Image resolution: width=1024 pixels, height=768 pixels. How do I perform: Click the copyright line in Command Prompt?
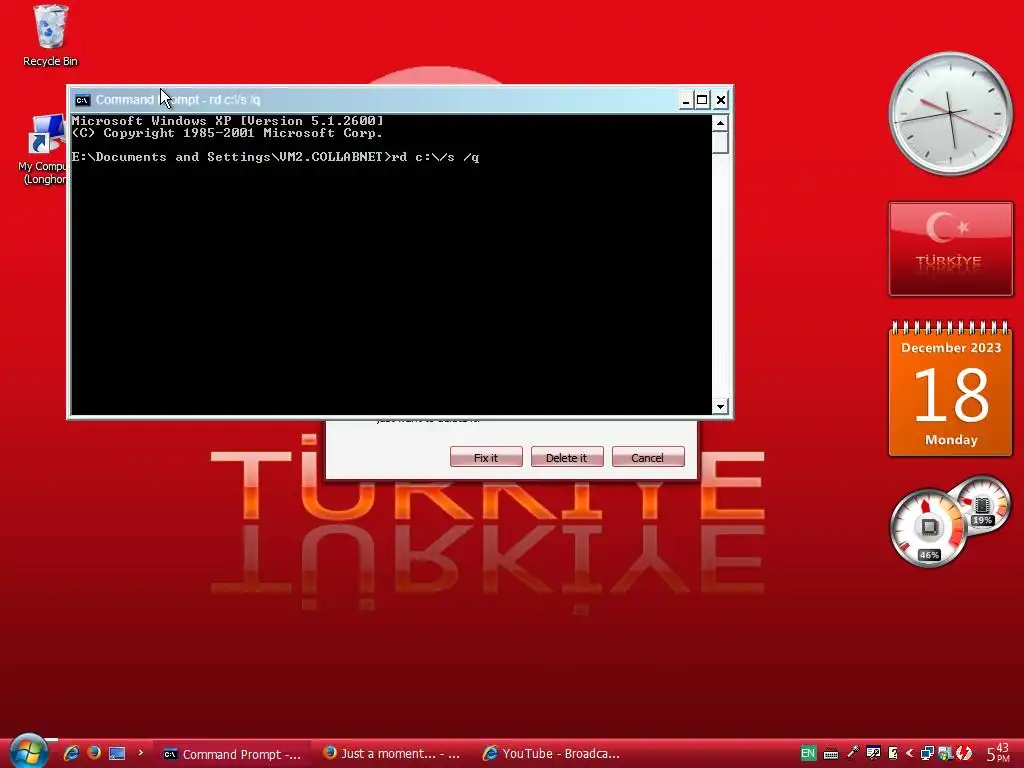click(227, 133)
